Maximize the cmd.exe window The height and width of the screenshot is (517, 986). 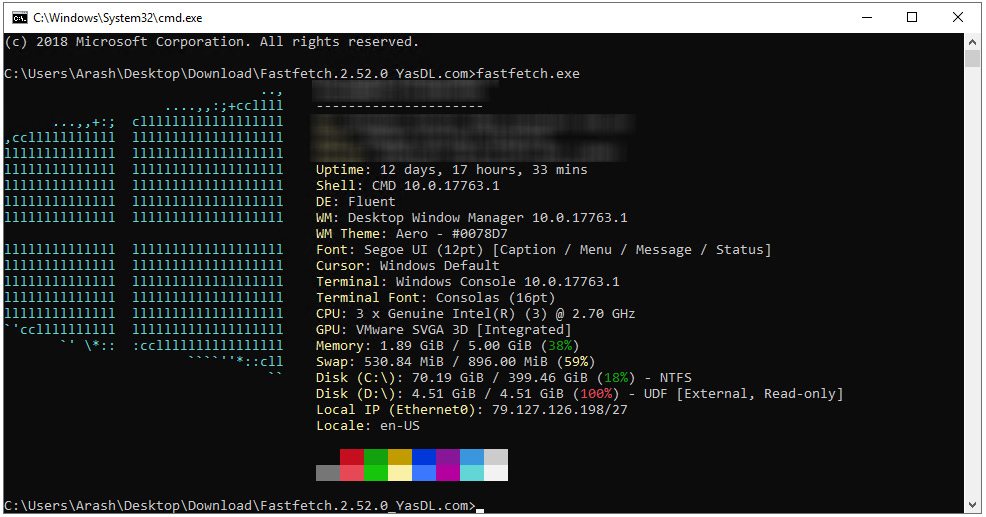click(x=912, y=18)
